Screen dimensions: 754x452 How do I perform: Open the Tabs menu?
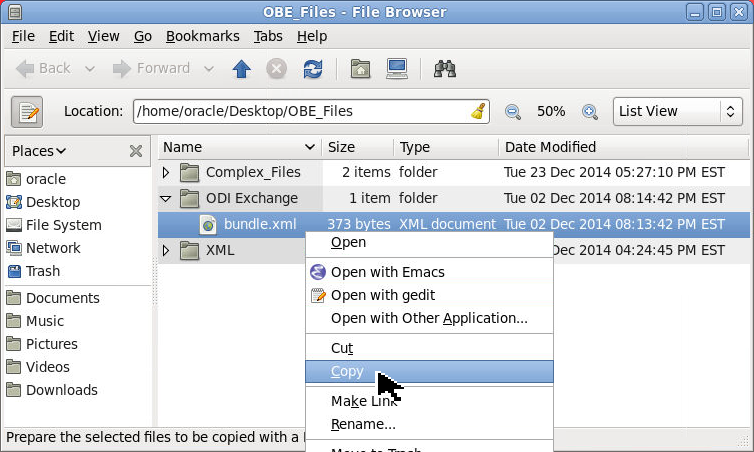[x=268, y=37]
